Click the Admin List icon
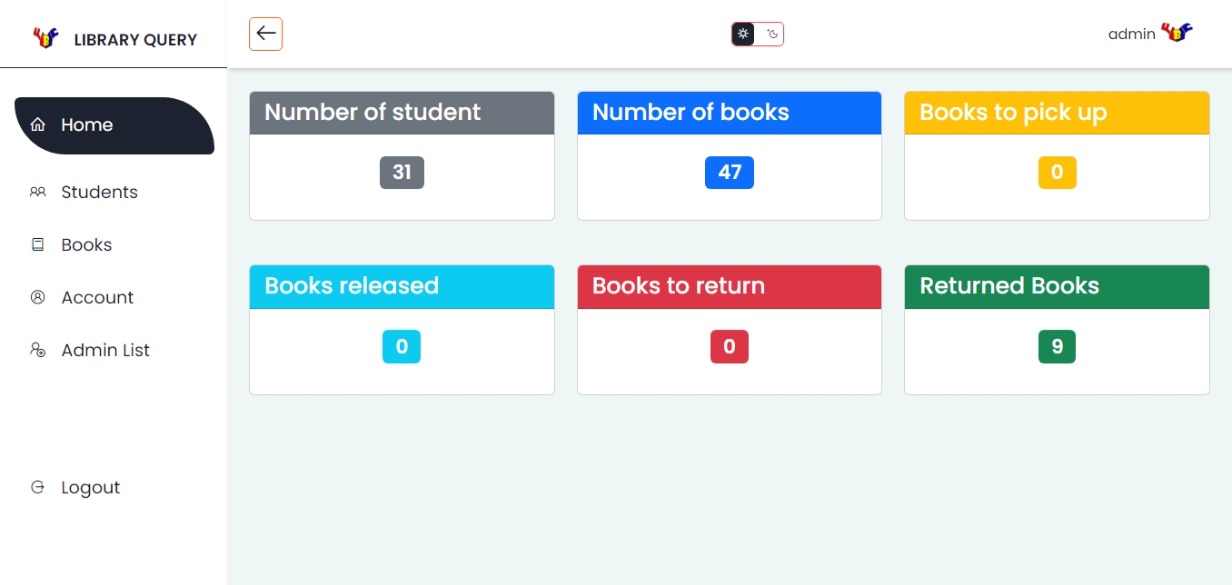The width and height of the screenshot is (1232, 585). pos(38,350)
